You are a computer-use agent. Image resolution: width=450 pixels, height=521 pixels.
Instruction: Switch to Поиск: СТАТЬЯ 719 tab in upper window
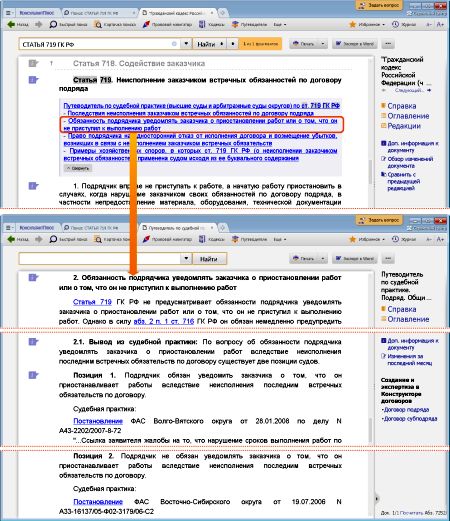click(99, 13)
